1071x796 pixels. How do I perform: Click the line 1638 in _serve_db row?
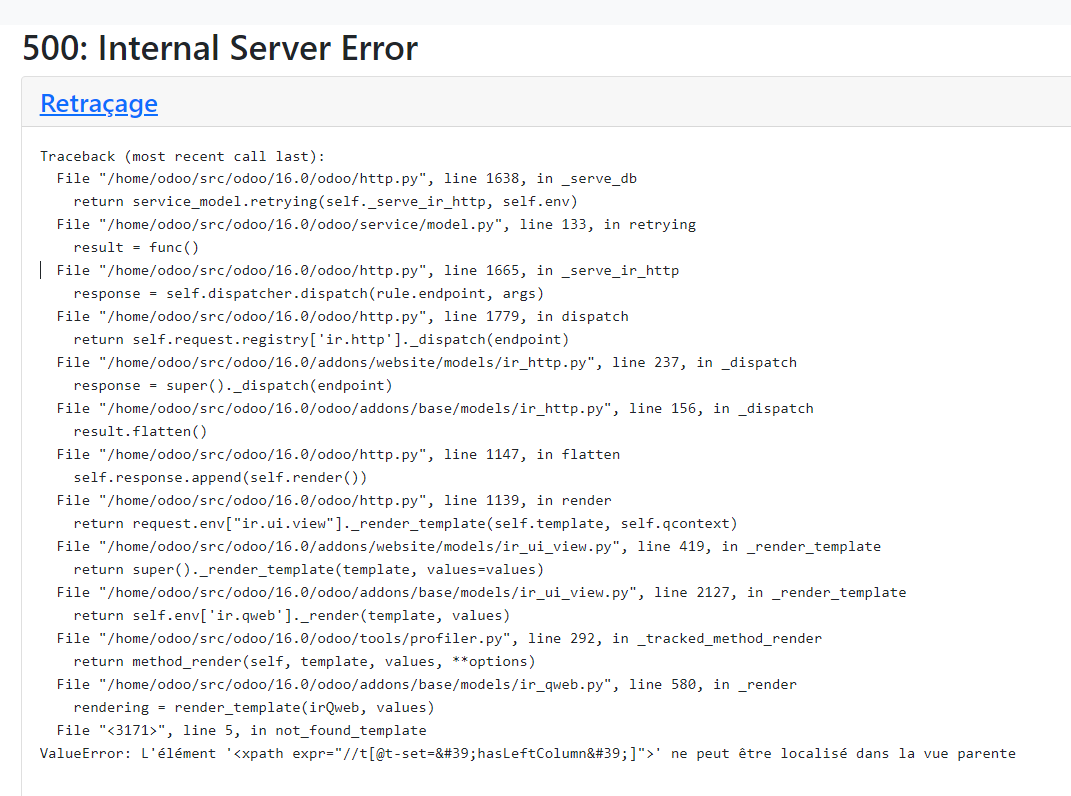347,179
